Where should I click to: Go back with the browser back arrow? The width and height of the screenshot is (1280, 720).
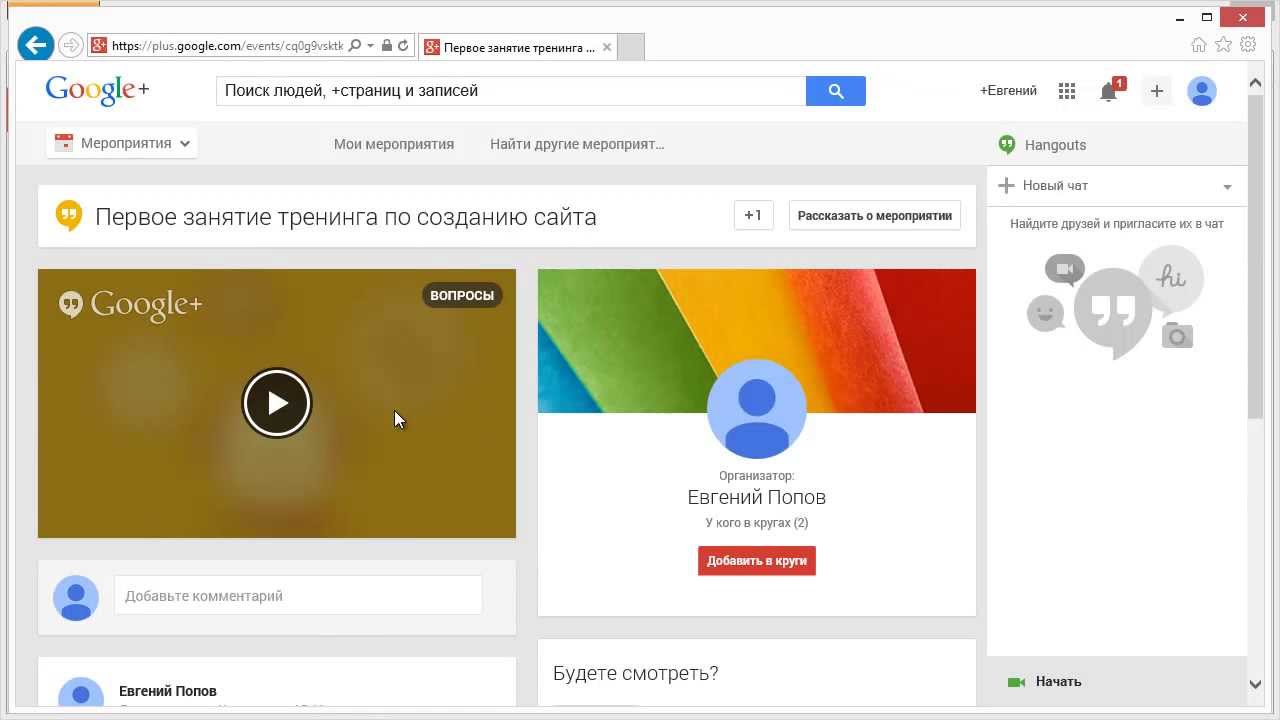coord(36,45)
